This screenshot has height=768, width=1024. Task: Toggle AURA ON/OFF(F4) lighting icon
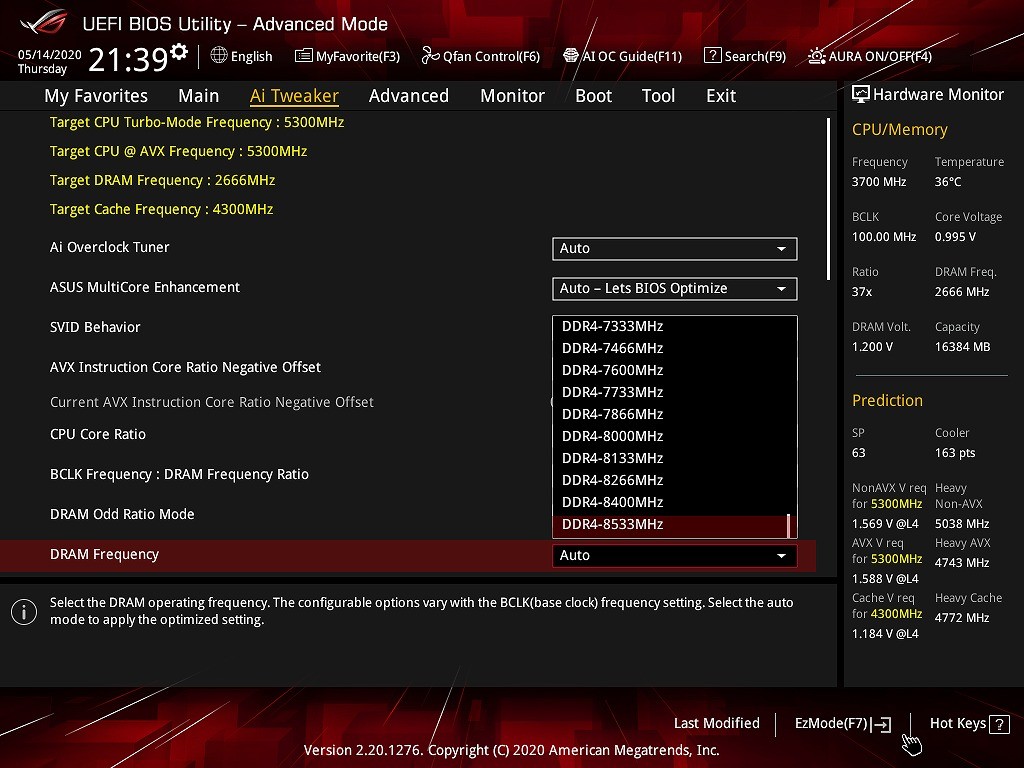(817, 56)
